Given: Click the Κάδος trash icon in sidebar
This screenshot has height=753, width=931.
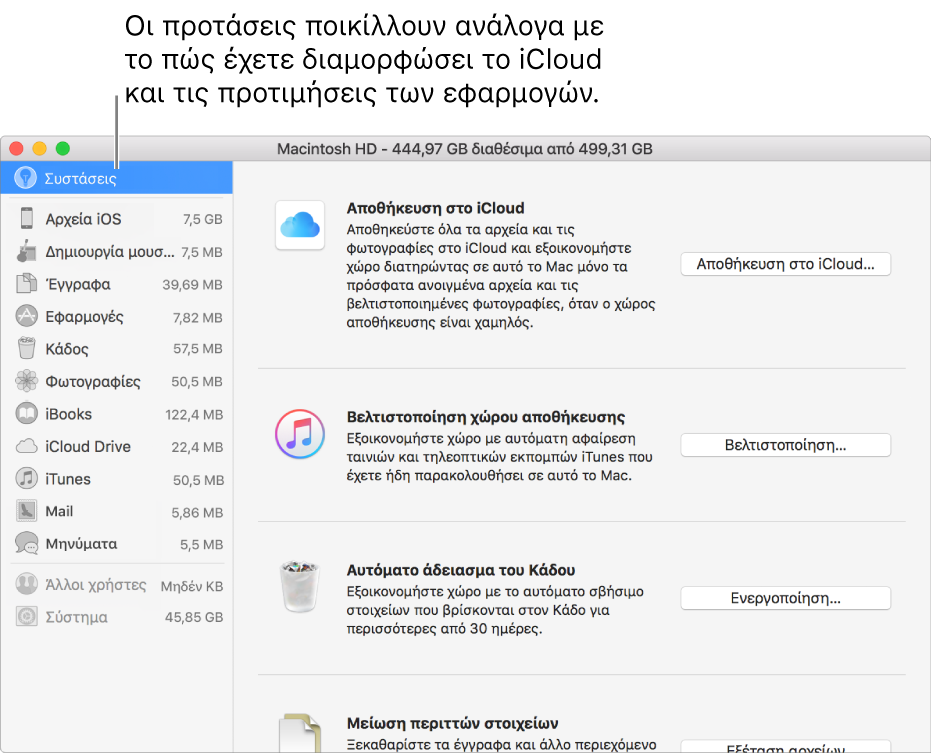Looking at the screenshot, I should point(26,348).
